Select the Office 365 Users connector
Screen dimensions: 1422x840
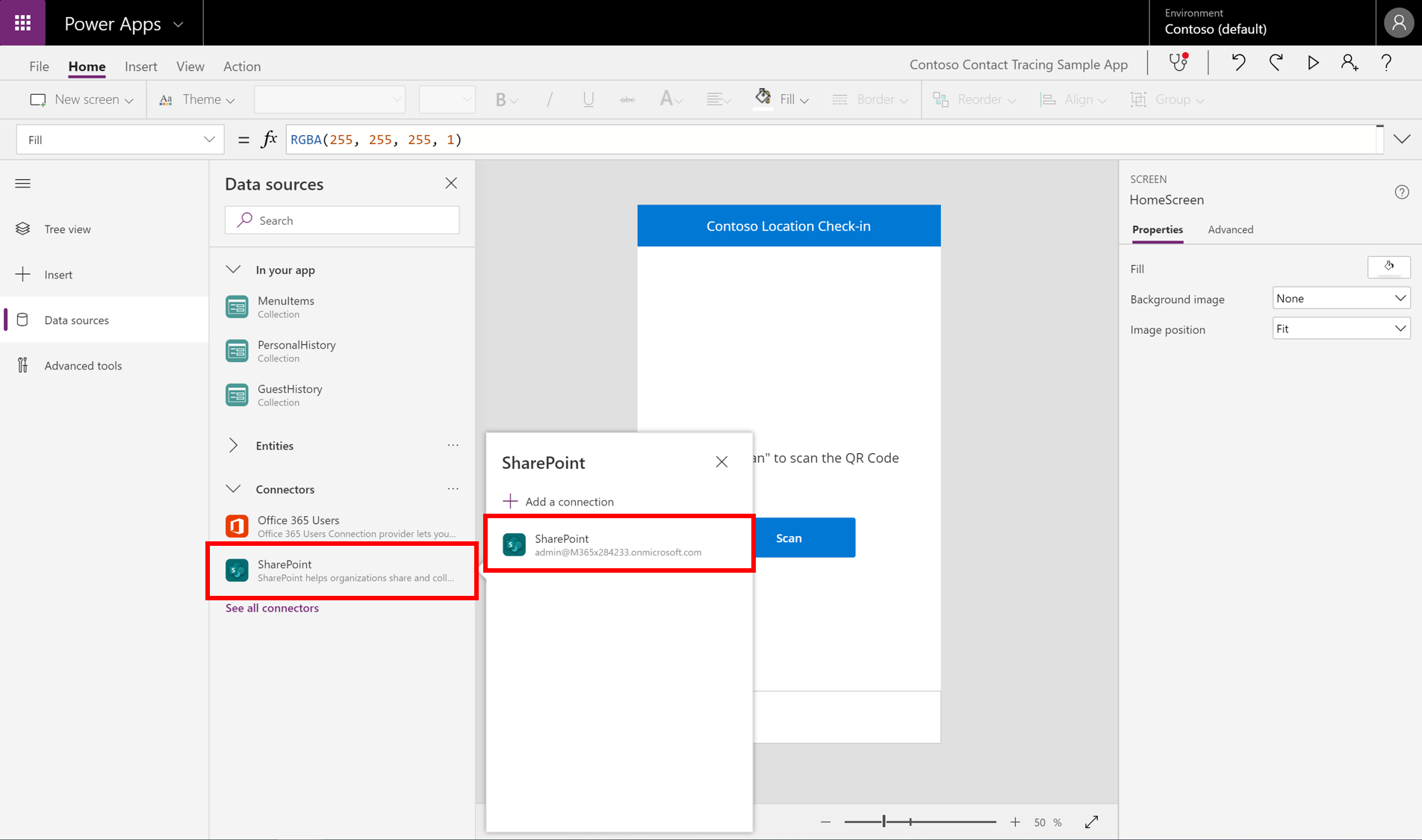(x=342, y=526)
